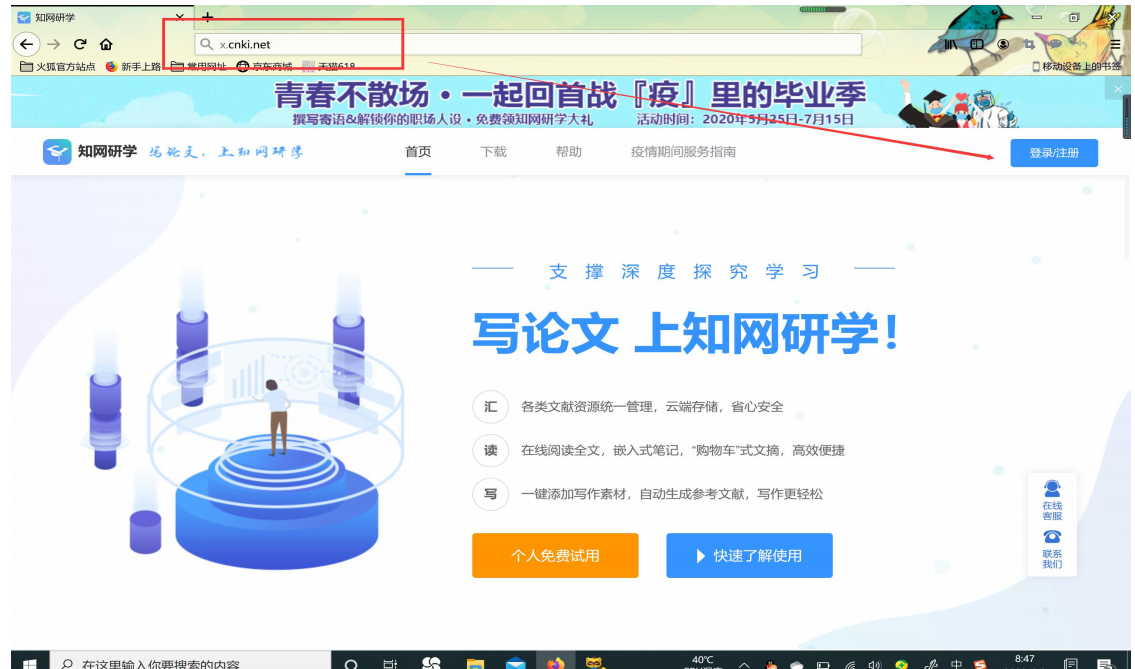Select the 首页 navigation tab
1135x669 pixels.
point(418,152)
